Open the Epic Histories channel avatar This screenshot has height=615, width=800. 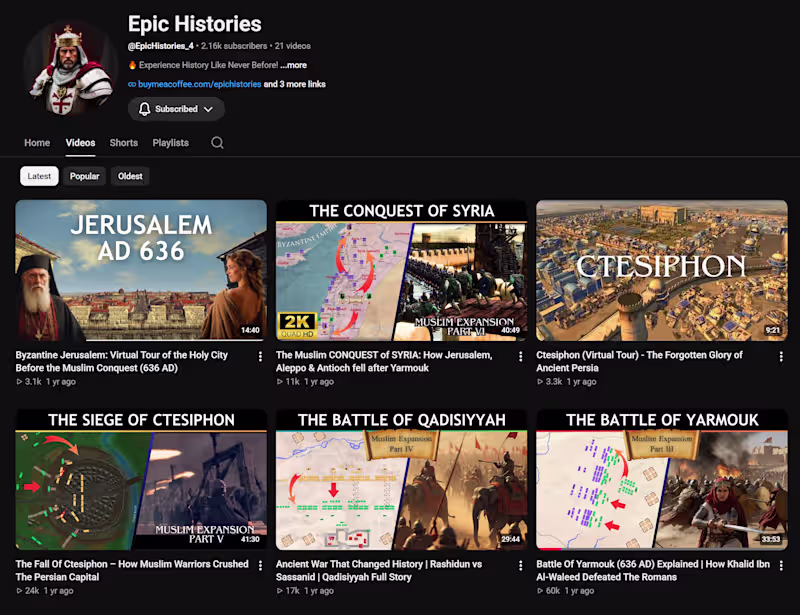pyautogui.click(x=70, y=67)
